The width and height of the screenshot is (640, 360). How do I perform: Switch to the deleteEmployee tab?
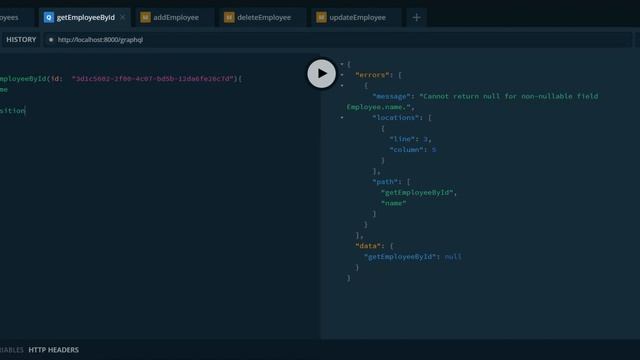coord(264,18)
